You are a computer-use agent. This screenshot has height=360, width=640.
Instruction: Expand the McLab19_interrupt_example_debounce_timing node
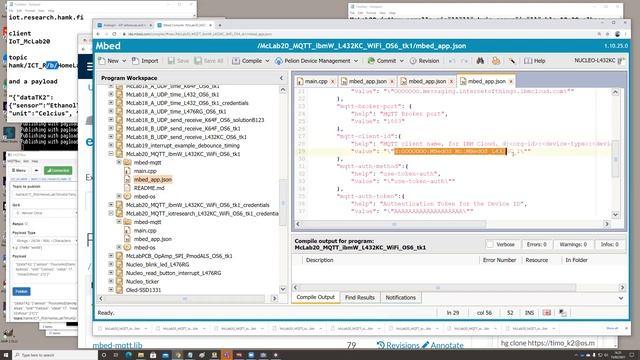pyautogui.click(x=111, y=145)
